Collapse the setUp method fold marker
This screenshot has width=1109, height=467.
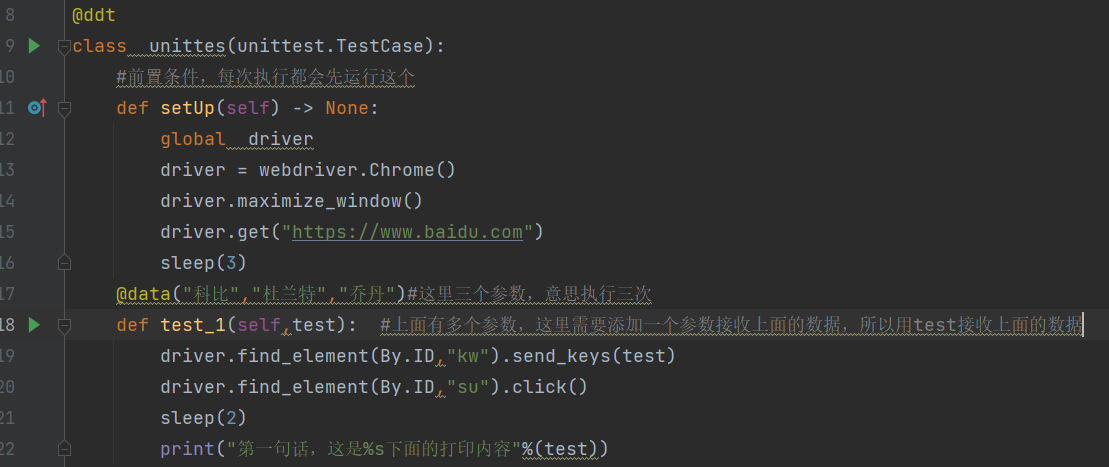pyautogui.click(x=64, y=108)
